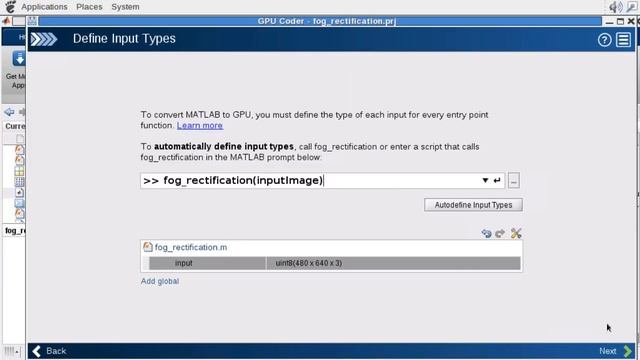Click the search magnifier icon in panel
This screenshot has height=360, width=640.
(x=631, y=7)
